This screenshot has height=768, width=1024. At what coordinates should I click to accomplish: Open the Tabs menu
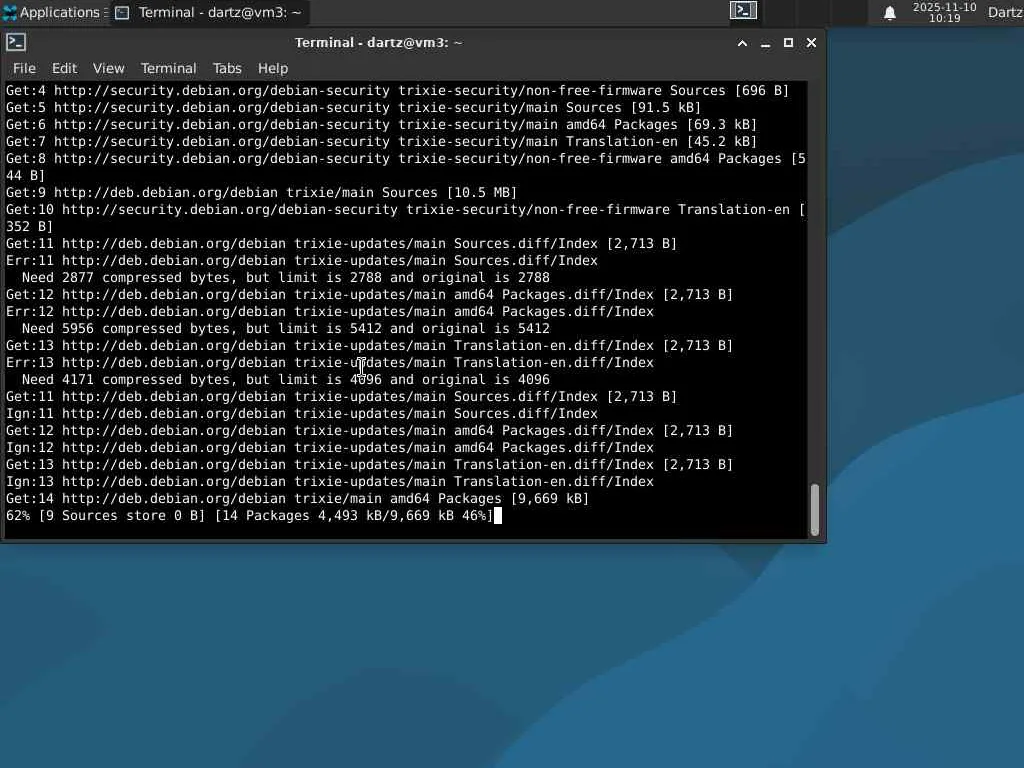(227, 69)
